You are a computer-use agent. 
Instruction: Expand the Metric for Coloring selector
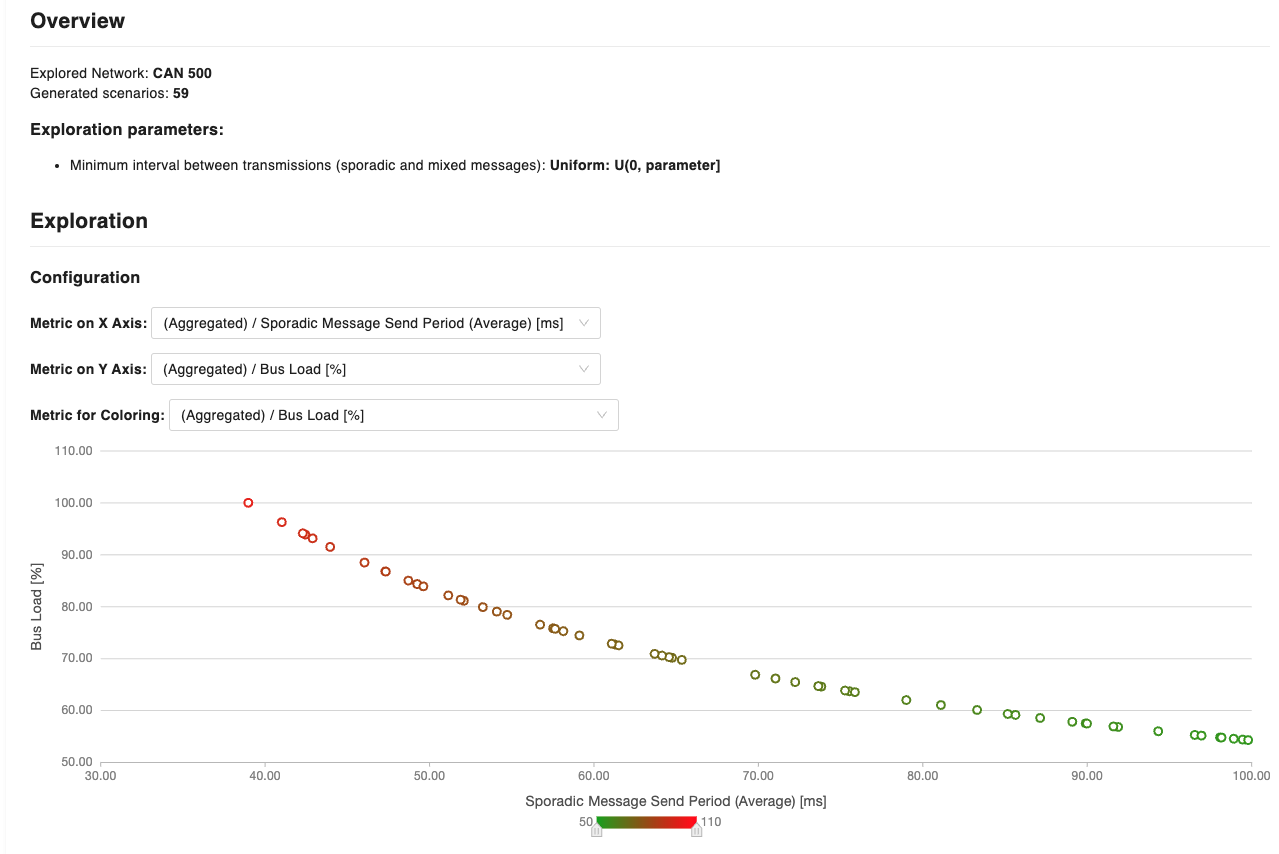point(393,415)
